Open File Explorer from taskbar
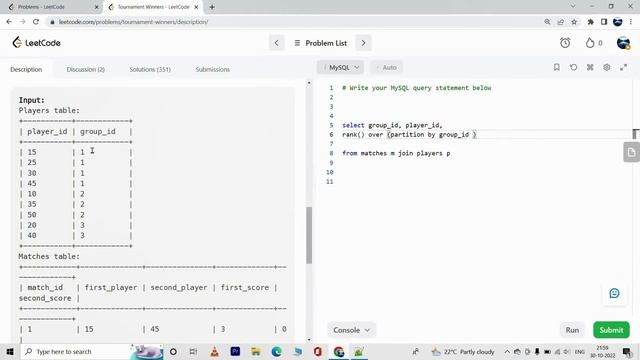This screenshot has width=640, height=360. pyautogui.click(x=256, y=351)
